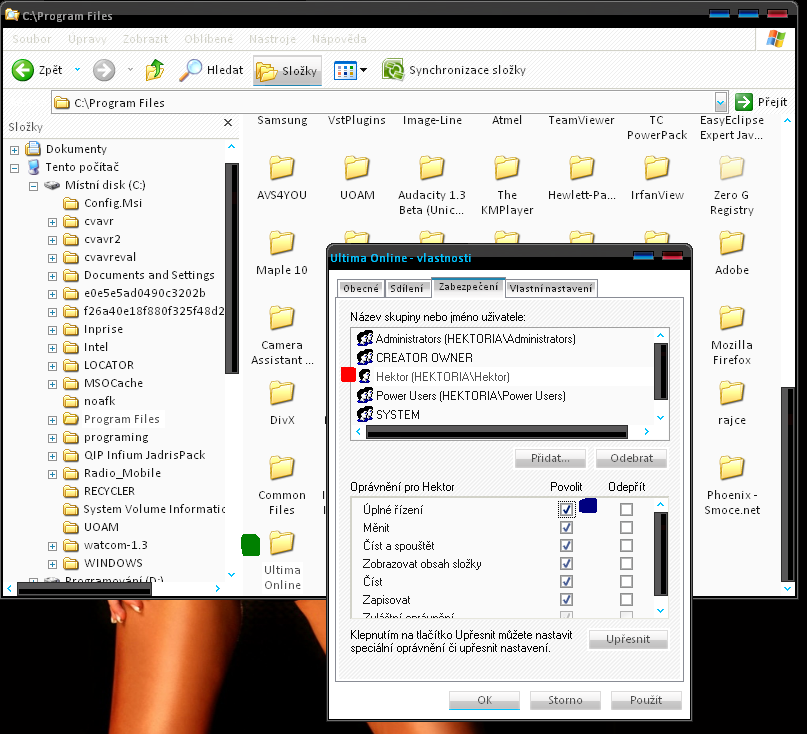This screenshot has width=807, height=734.
Task: Click the green Přejít go arrow
Action: [744, 102]
